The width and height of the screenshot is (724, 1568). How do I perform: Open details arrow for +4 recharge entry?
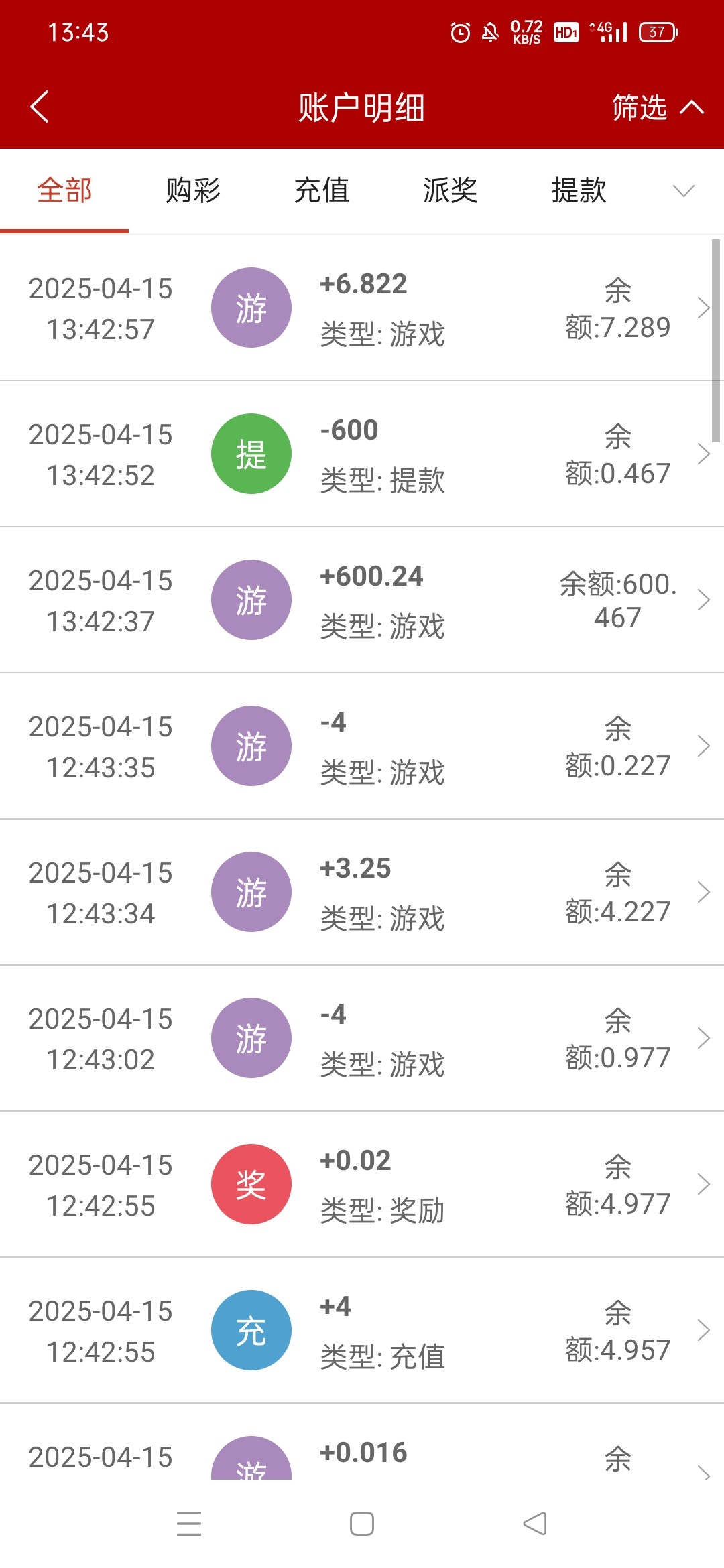pyautogui.click(x=703, y=1330)
